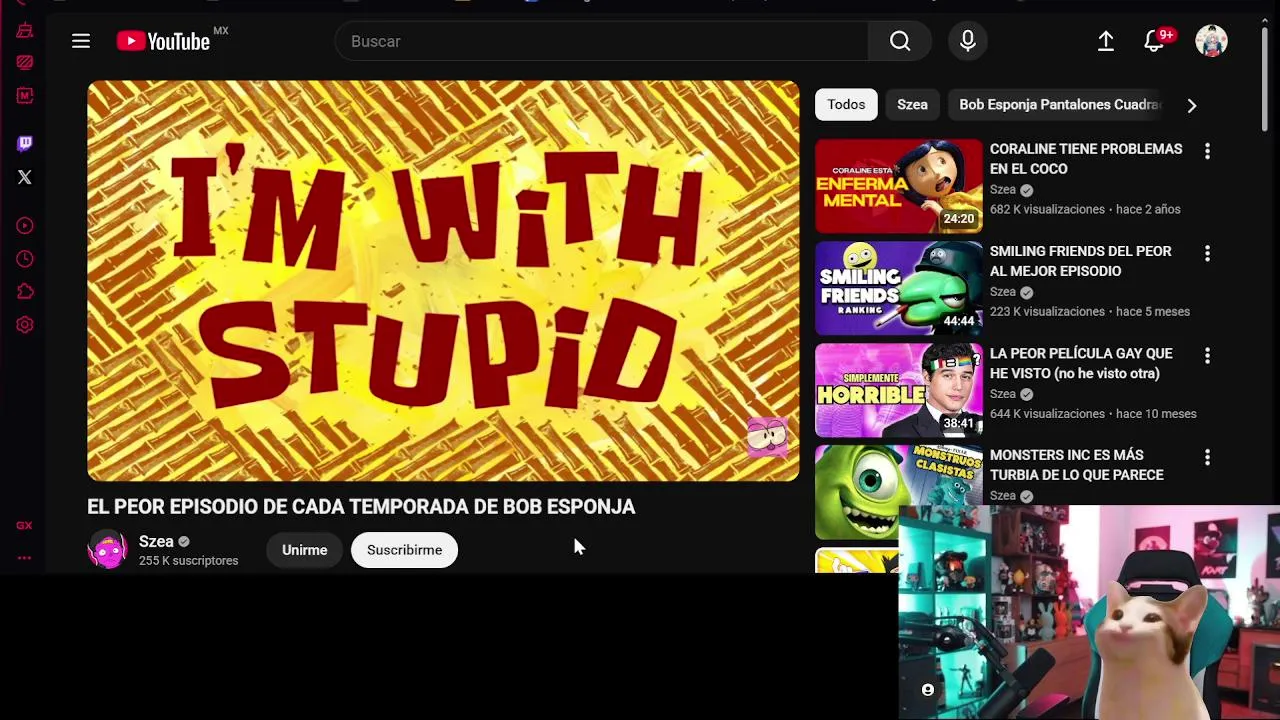
Task: Open the extensions cube icon
Action: coord(25,292)
